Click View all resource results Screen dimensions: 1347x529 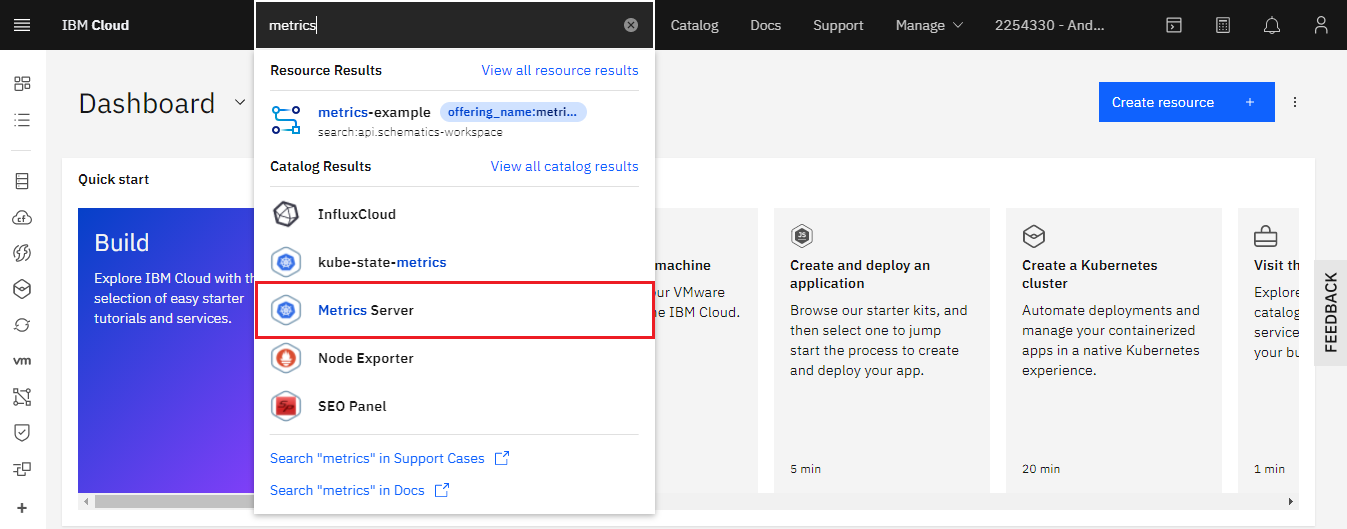tap(560, 70)
